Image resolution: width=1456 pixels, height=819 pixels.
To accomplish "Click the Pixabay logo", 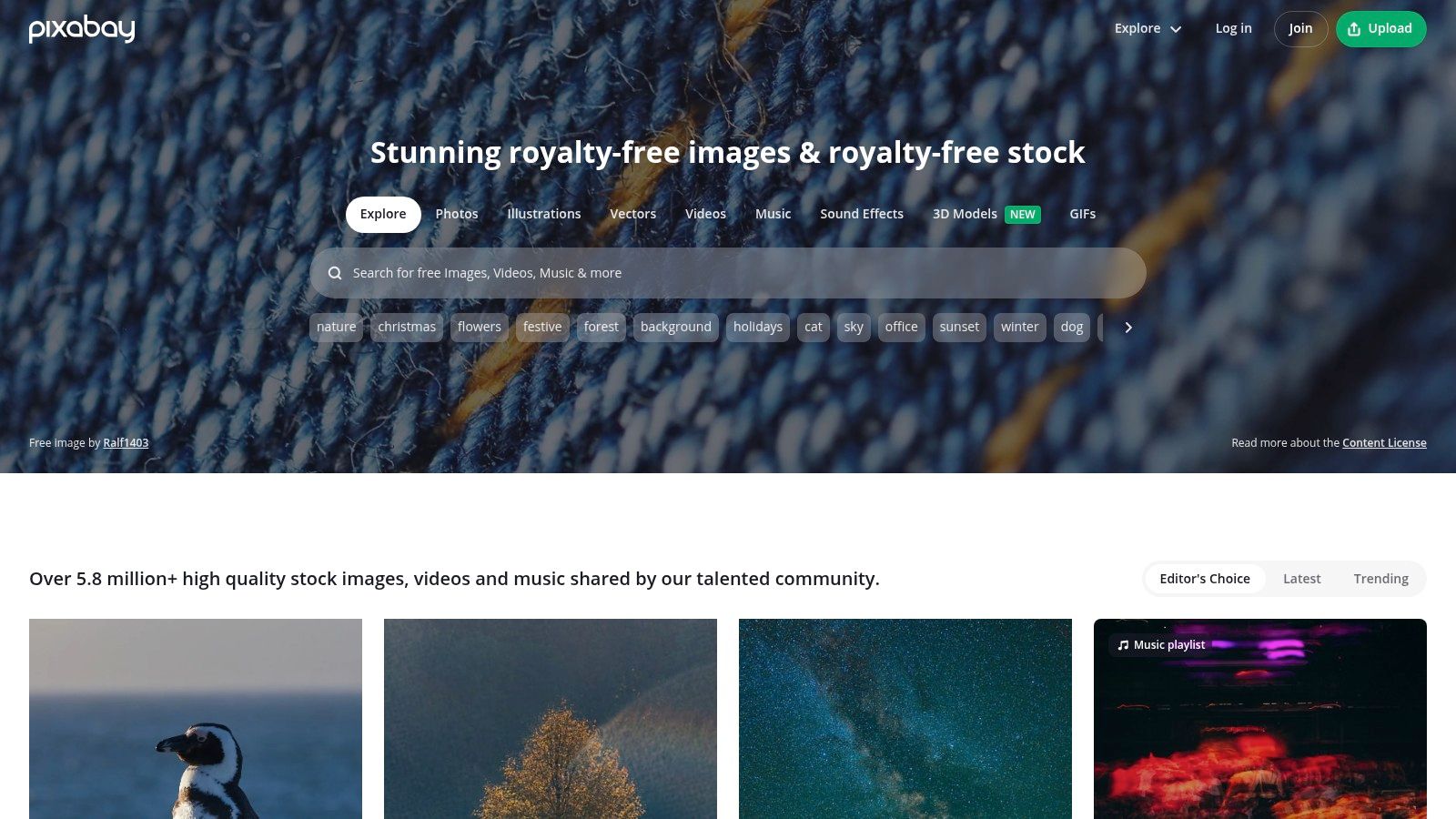I will 82,29.
